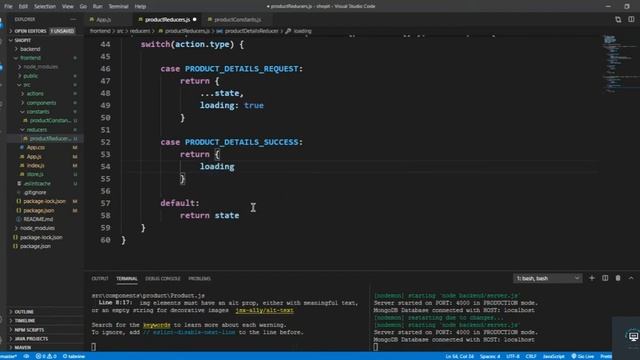Collapse the reducers folder
This screenshot has width=640, height=360.
[x=37, y=130]
